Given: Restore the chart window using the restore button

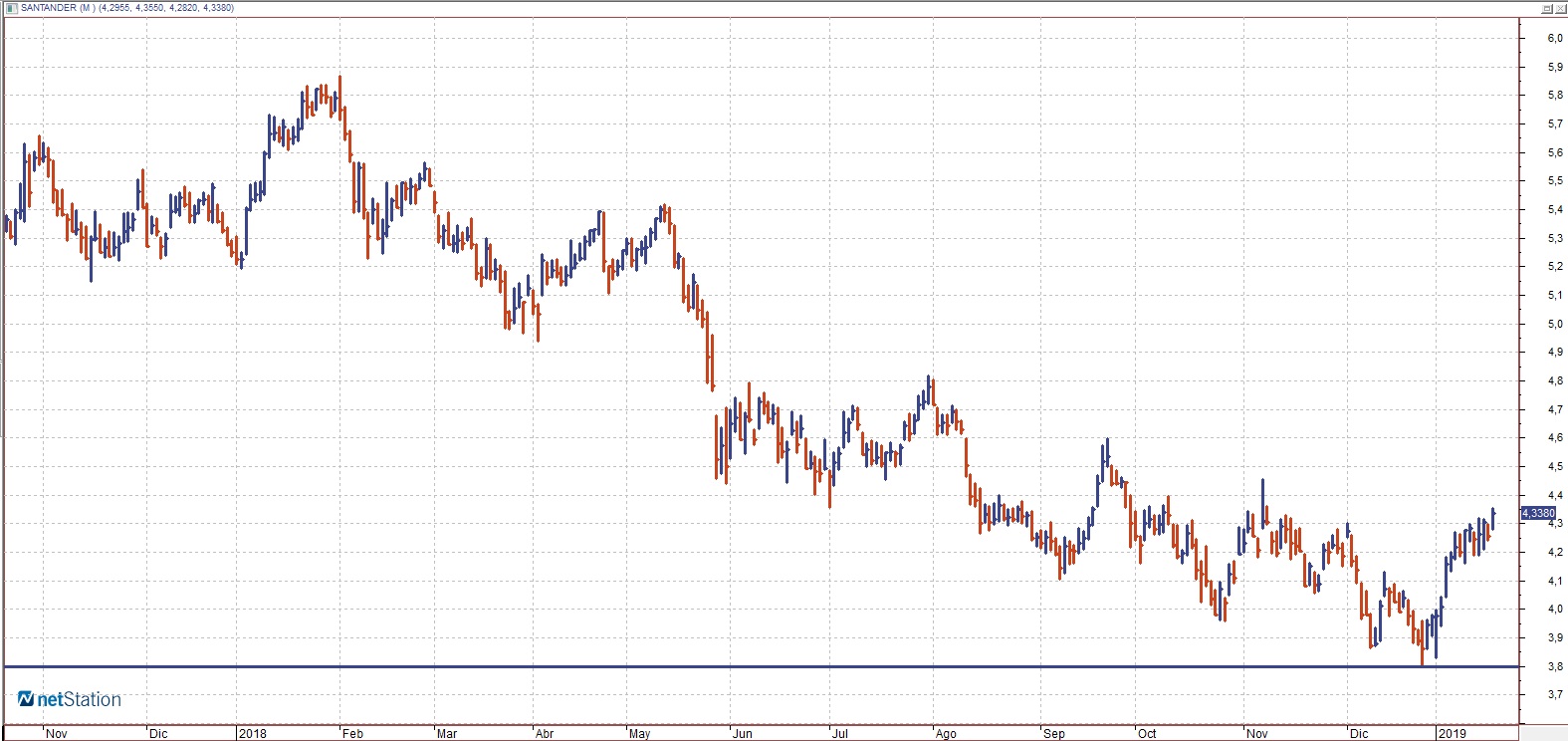Looking at the screenshot, I should pos(1547,8).
